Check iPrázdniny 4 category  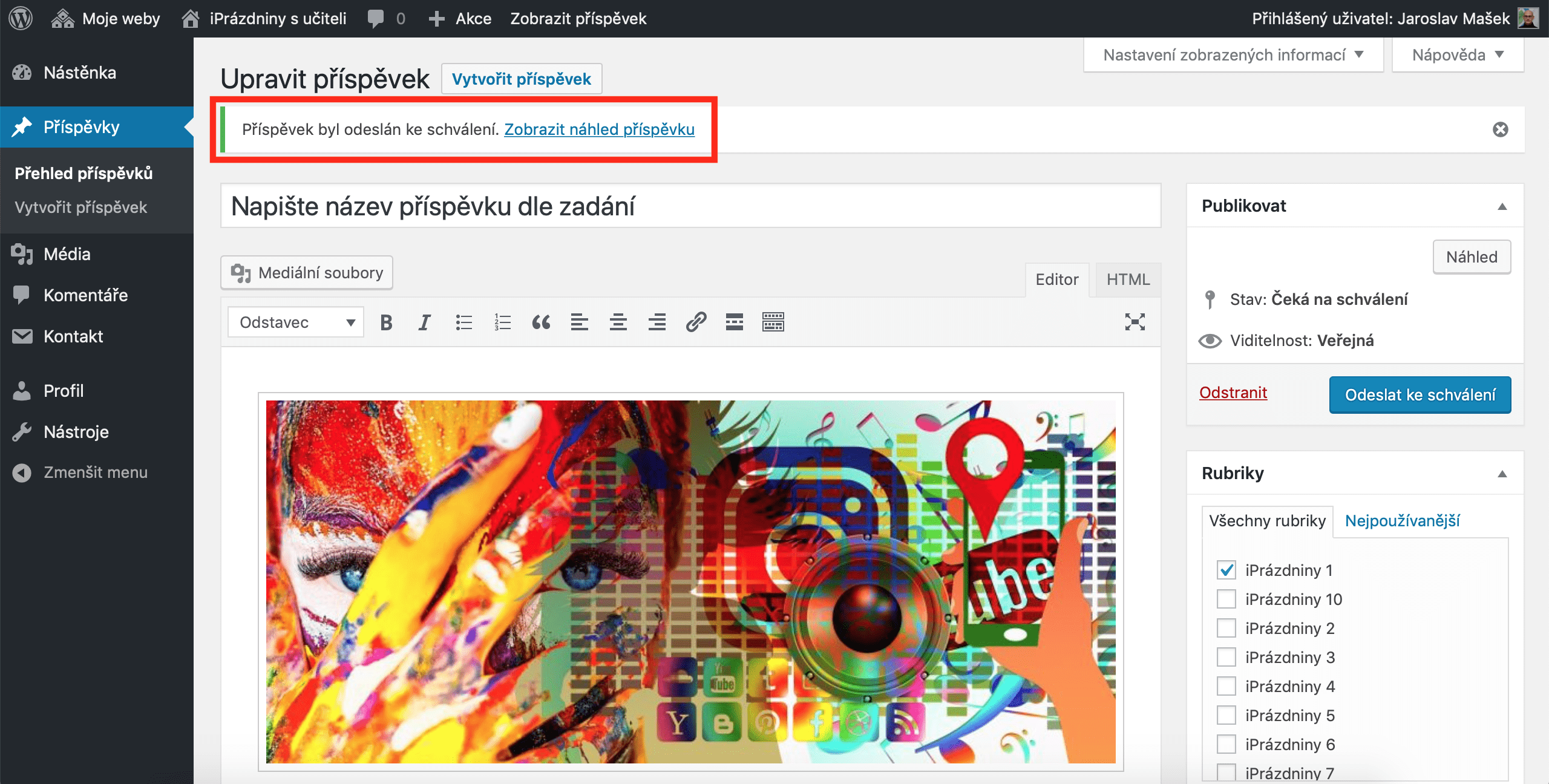tap(1226, 686)
